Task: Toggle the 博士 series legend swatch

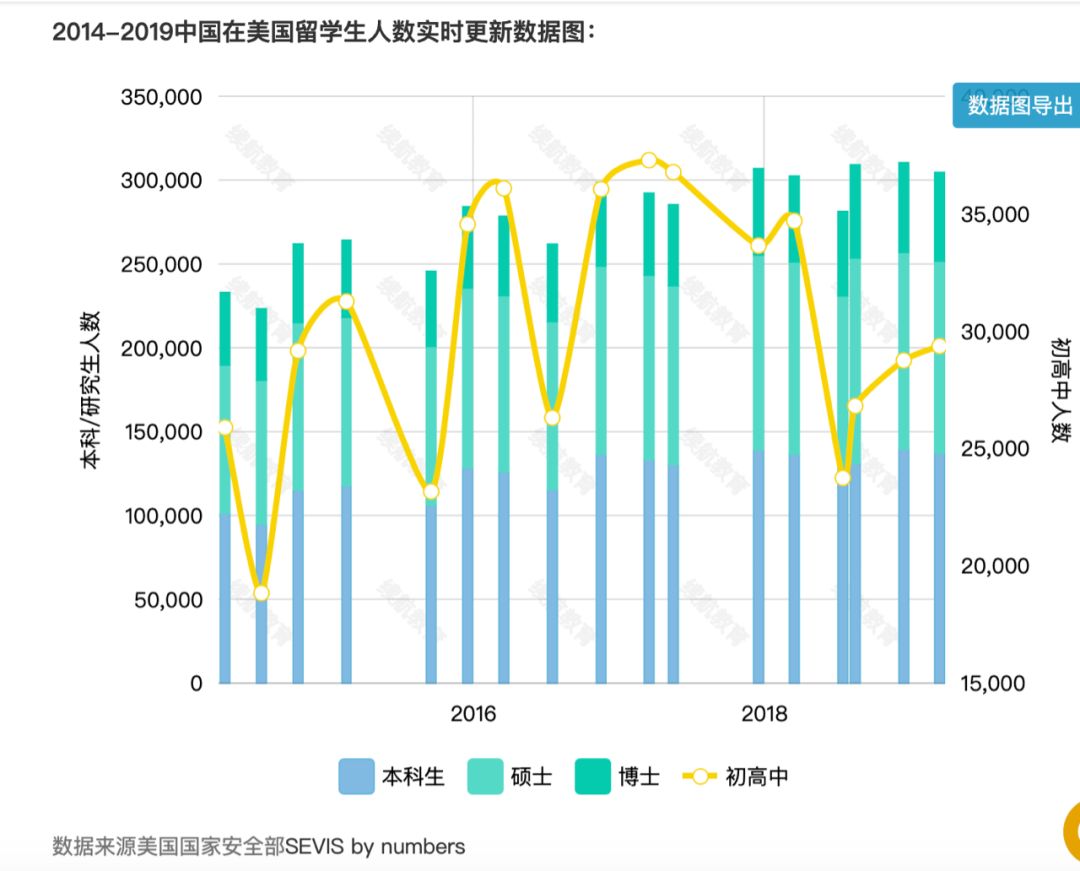Action: click(x=592, y=777)
